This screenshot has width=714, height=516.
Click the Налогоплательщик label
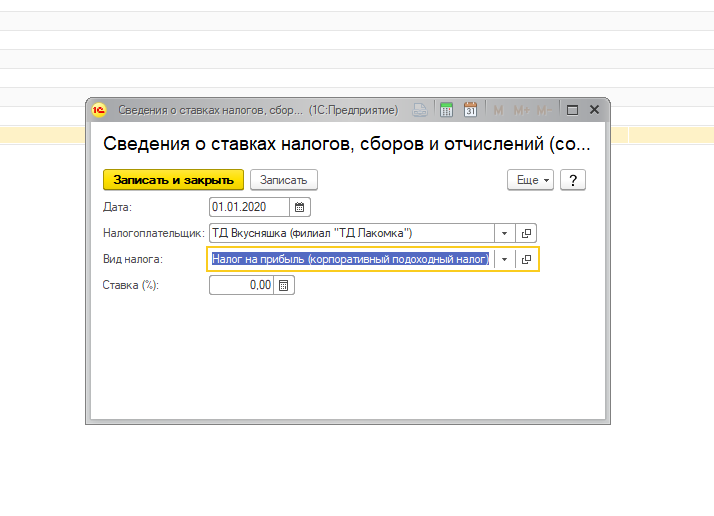coord(153,233)
